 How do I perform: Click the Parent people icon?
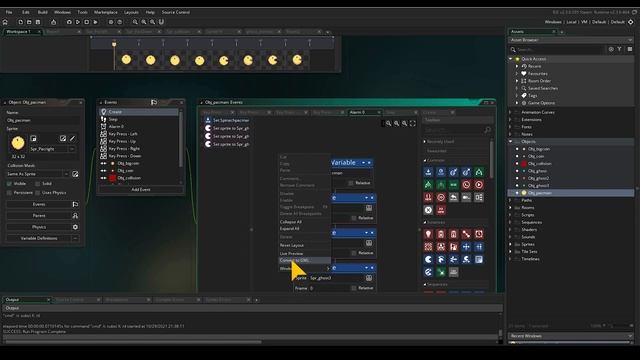(x=75, y=216)
